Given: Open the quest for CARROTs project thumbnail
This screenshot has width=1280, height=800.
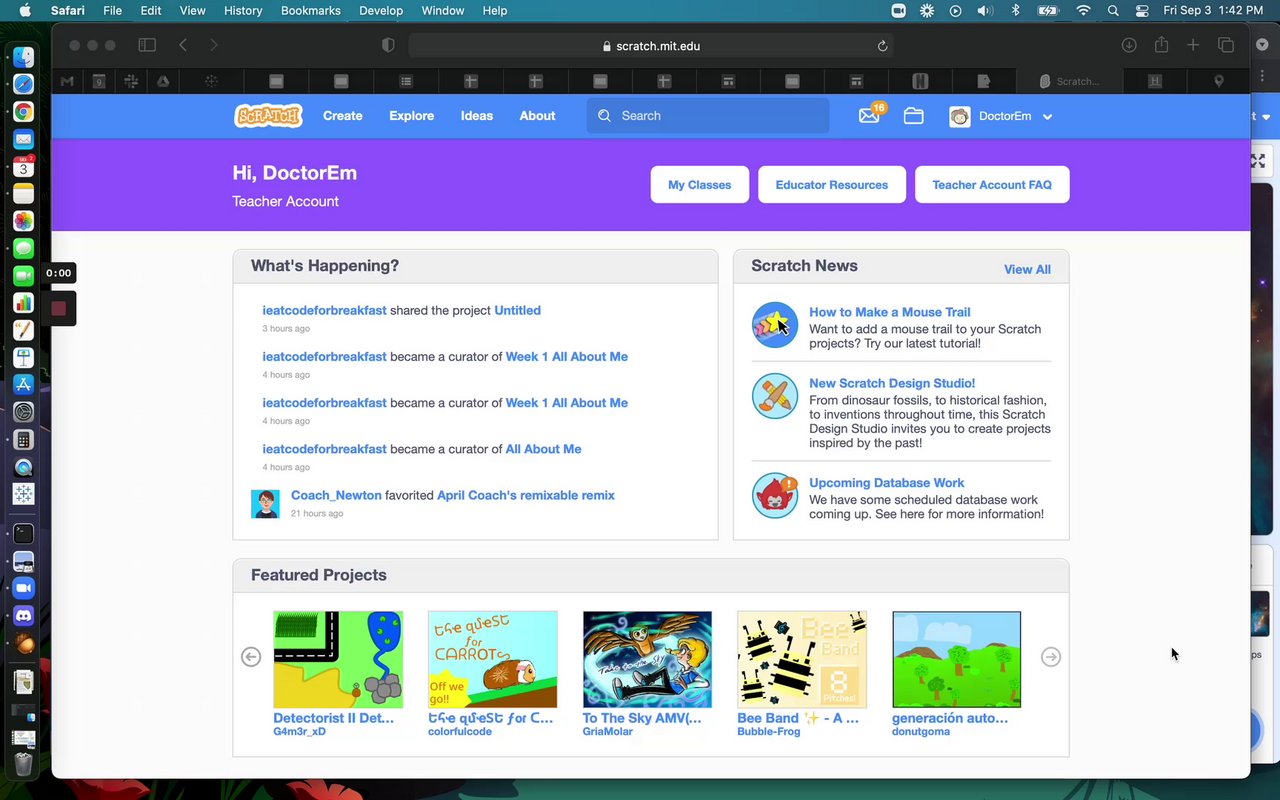Looking at the screenshot, I should coord(492,660).
